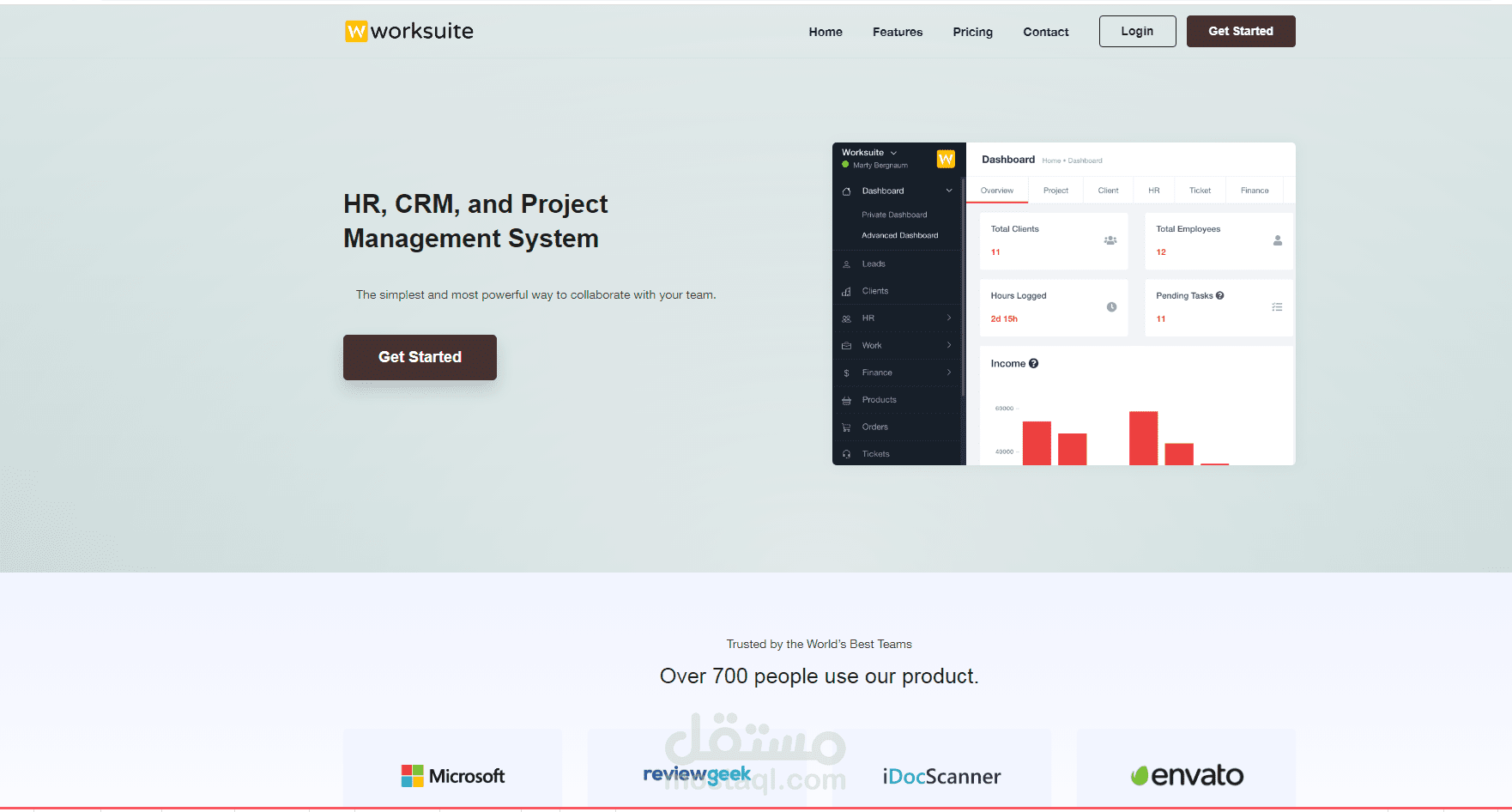Click the Leads item text in sidebar

tap(874, 264)
